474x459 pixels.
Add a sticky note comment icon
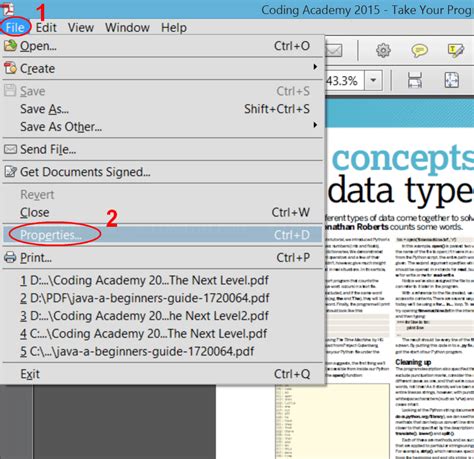[419, 51]
